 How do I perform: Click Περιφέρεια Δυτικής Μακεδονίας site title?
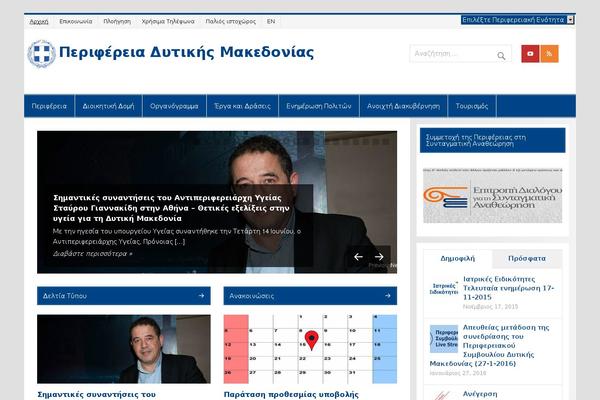point(186,52)
